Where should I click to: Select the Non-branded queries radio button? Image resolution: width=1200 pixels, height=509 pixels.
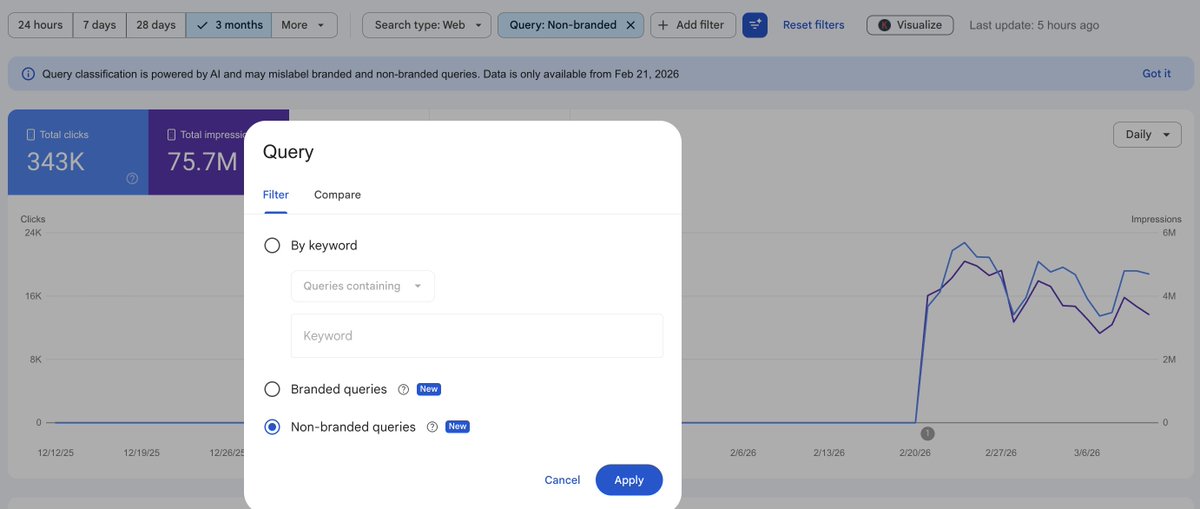pyautogui.click(x=272, y=427)
